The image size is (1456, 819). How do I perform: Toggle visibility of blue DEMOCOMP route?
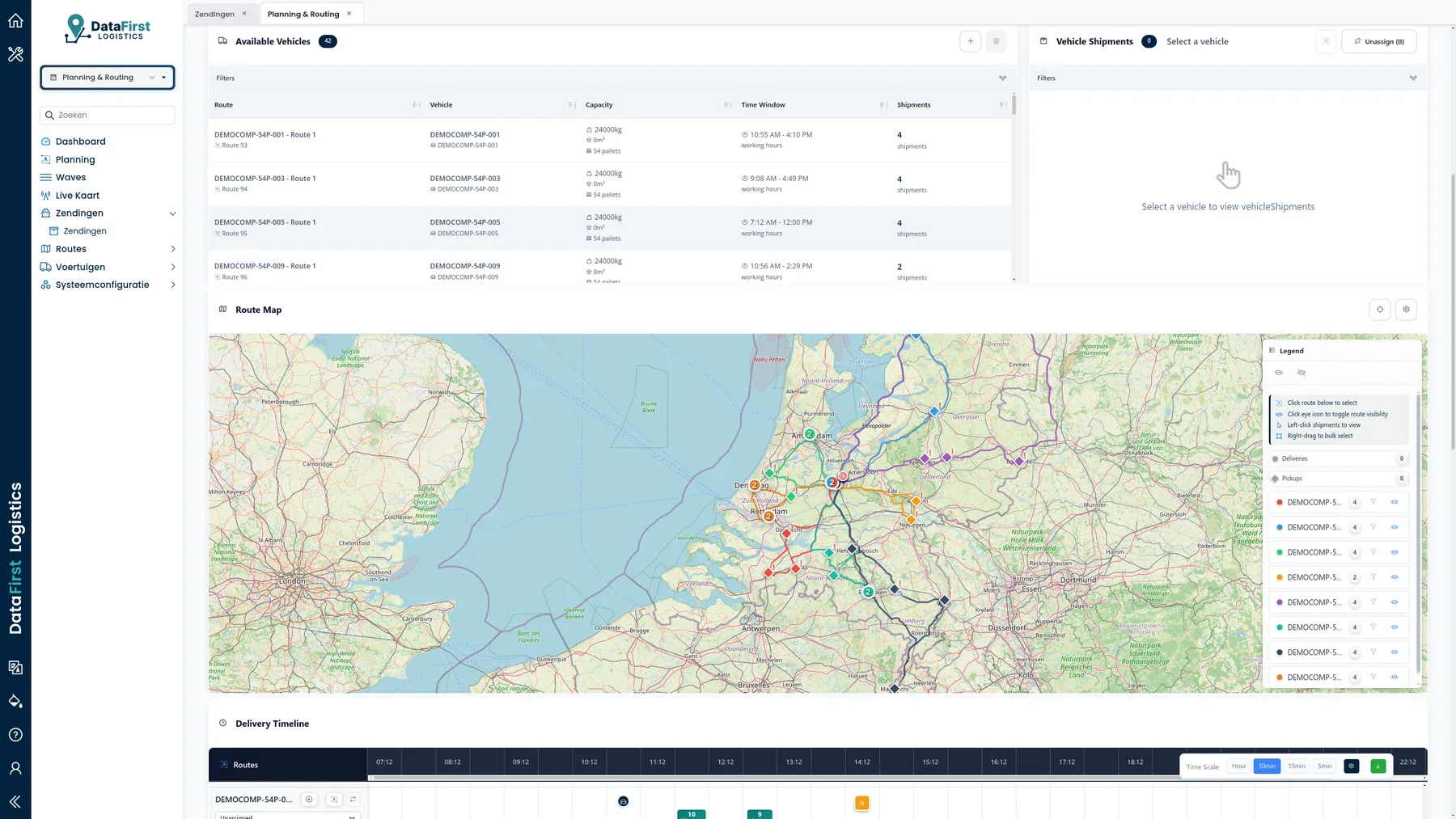pyautogui.click(x=1395, y=527)
